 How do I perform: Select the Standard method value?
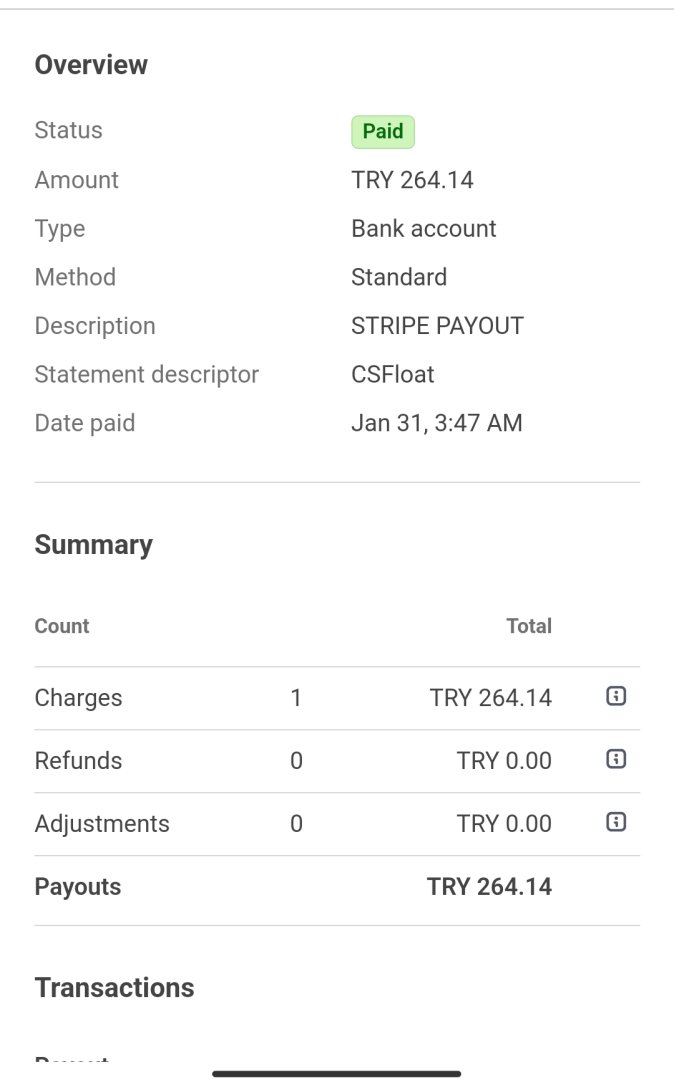[399, 277]
